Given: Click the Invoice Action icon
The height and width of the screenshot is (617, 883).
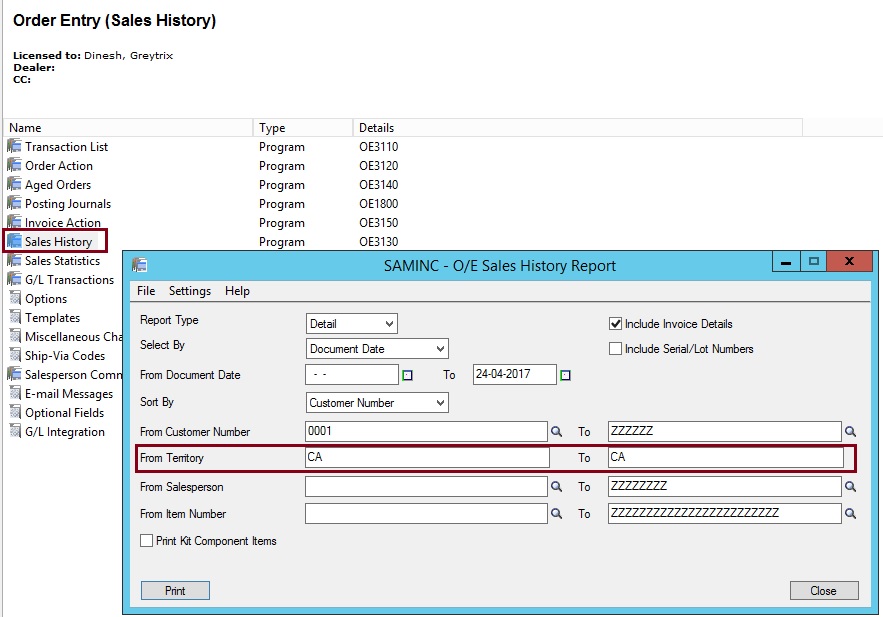Looking at the screenshot, I should 14,222.
